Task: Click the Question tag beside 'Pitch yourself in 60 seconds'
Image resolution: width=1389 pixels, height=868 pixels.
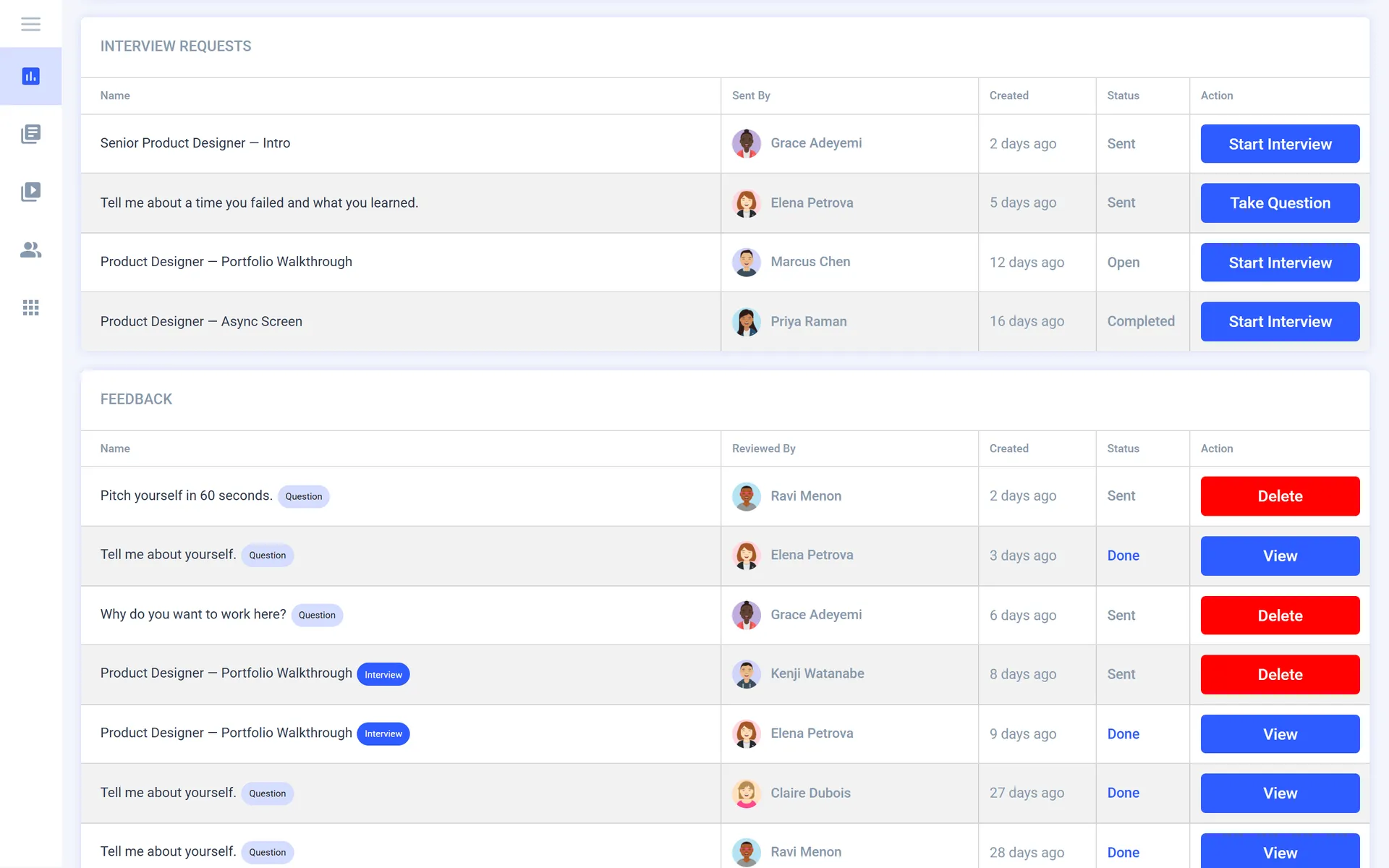Action: [303, 496]
